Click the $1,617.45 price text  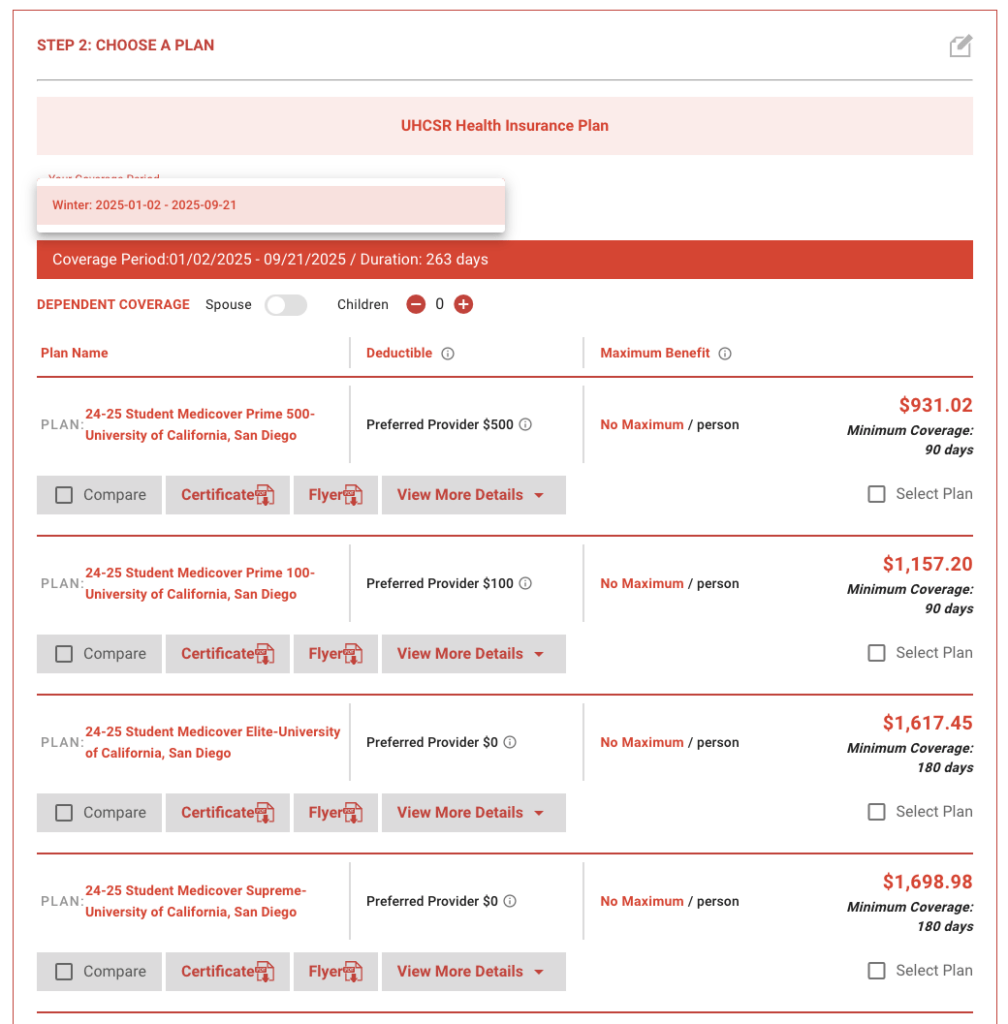[x=928, y=722]
